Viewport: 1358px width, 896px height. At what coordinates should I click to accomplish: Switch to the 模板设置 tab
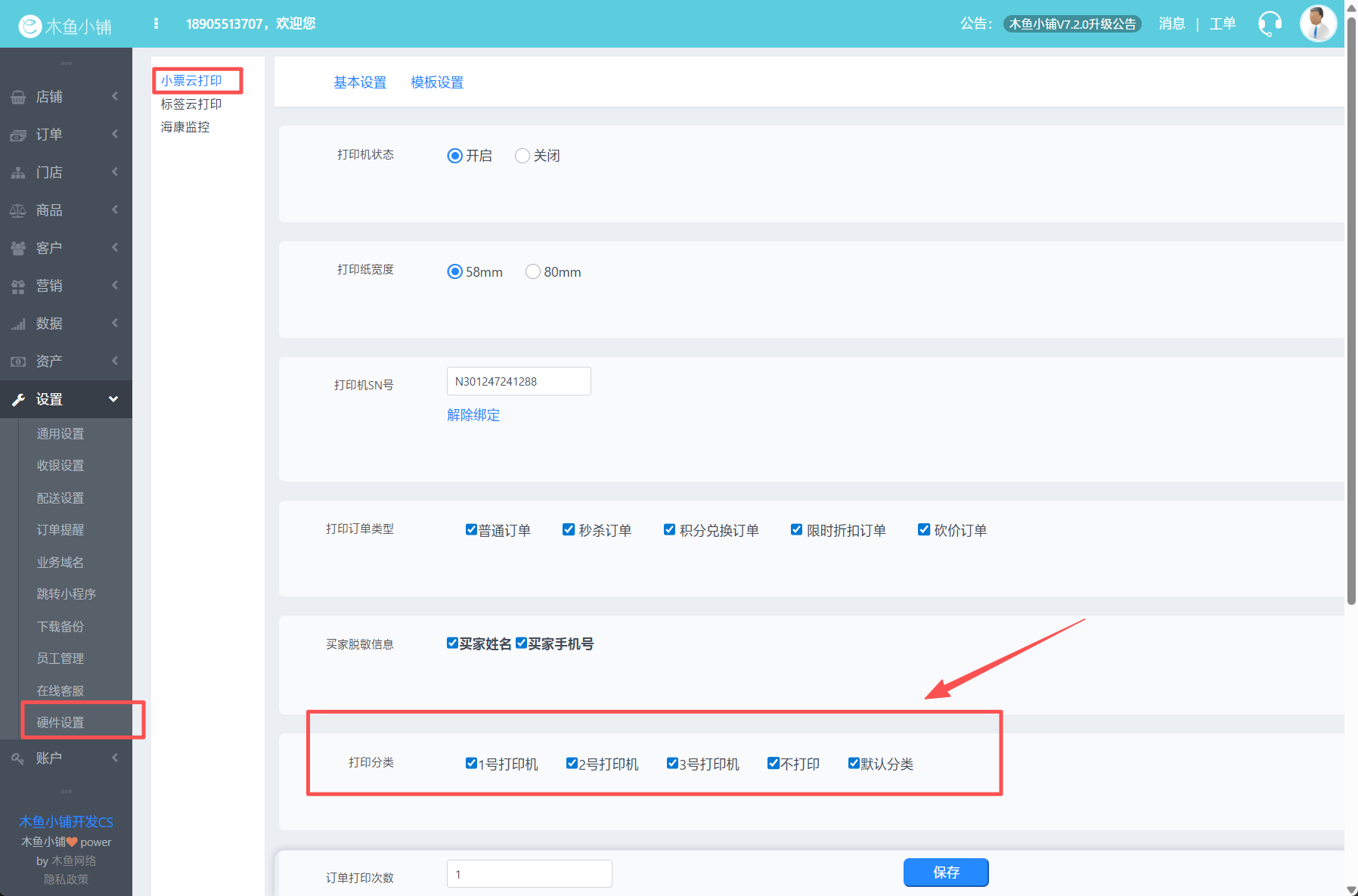tap(437, 82)
